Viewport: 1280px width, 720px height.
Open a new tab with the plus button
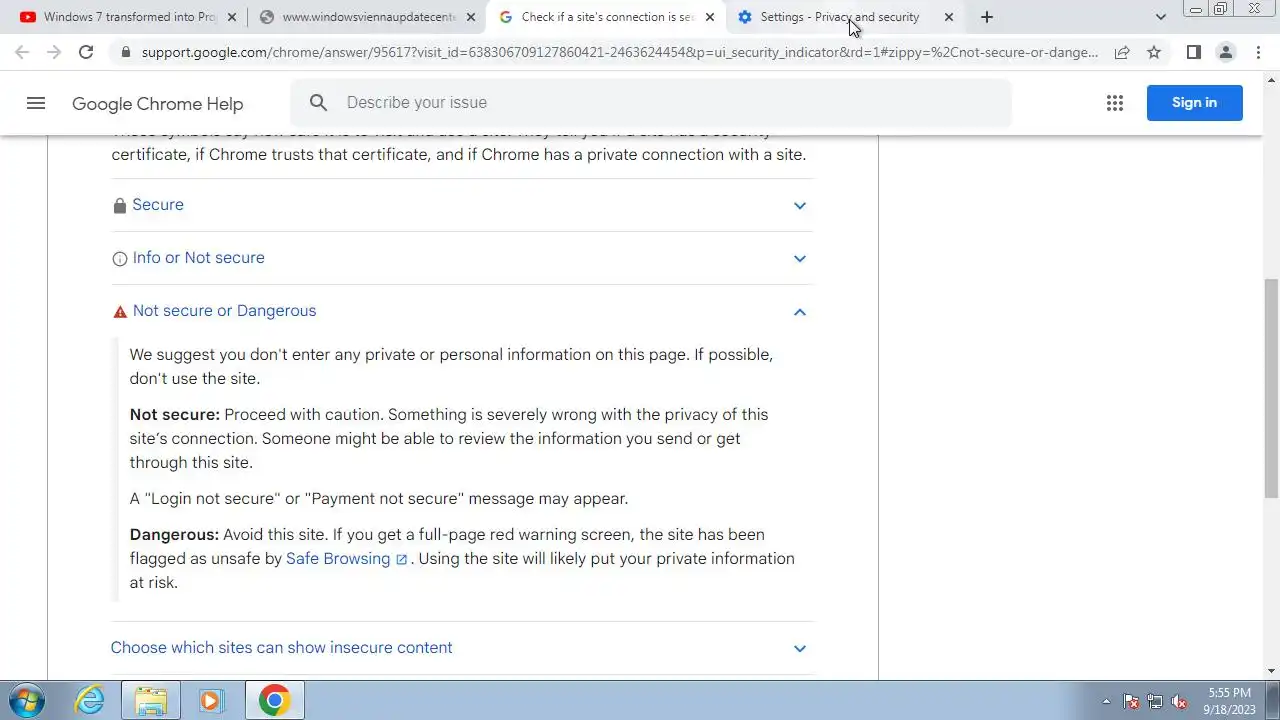[x=987, y=17]
